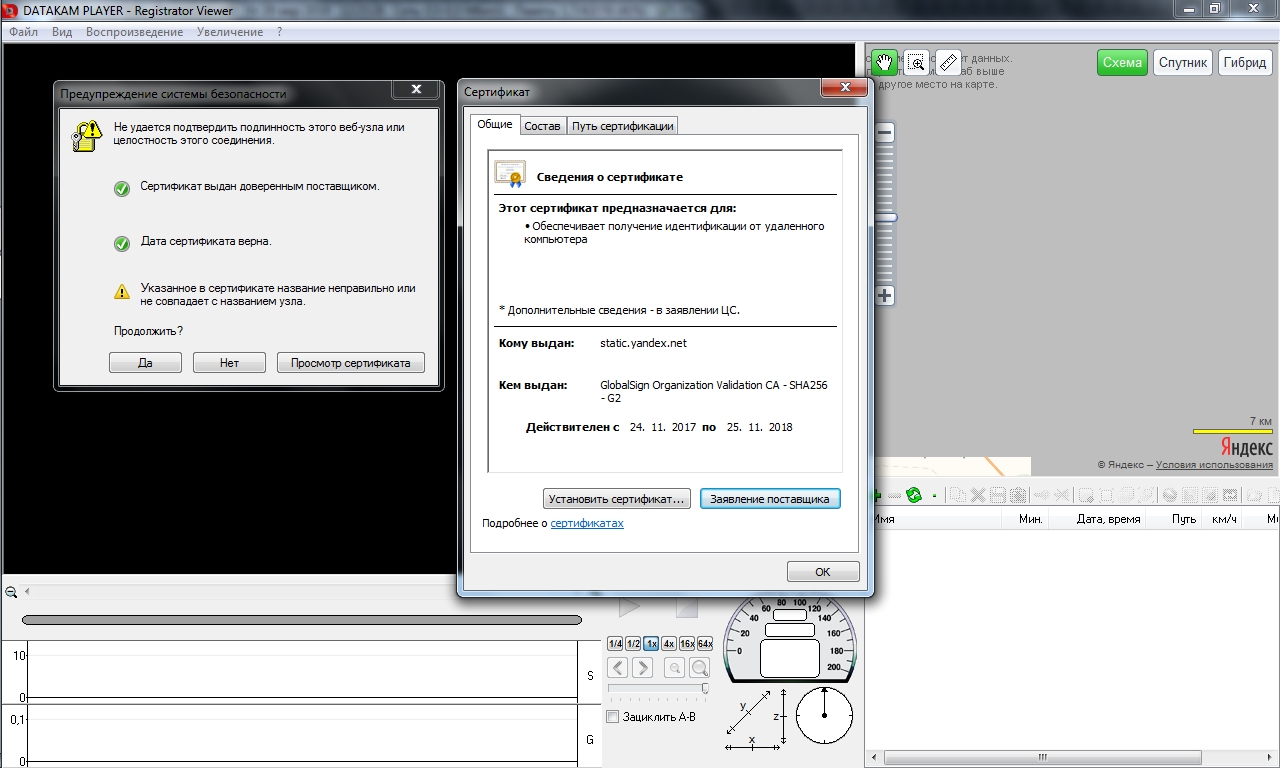Step back with the left arrow button

[619, 668]
